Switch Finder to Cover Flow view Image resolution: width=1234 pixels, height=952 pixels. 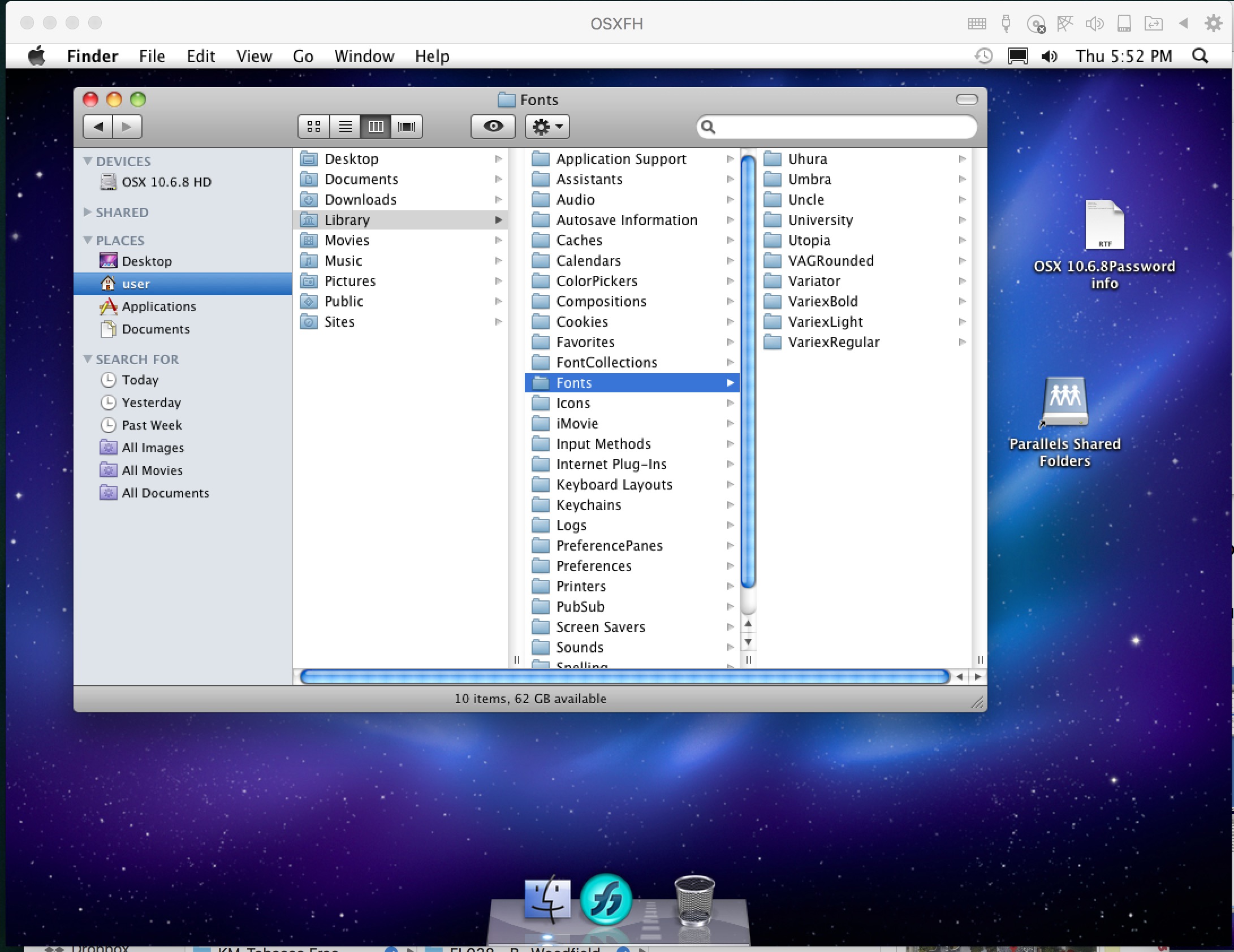click(x=407, y=126)
